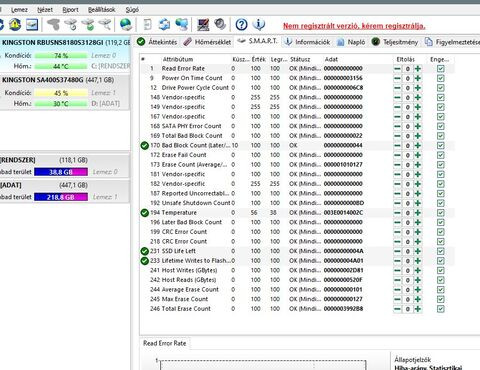
Task: Click the 'Nem regisztrált verzió' registration link
Action: click(354, 26)
